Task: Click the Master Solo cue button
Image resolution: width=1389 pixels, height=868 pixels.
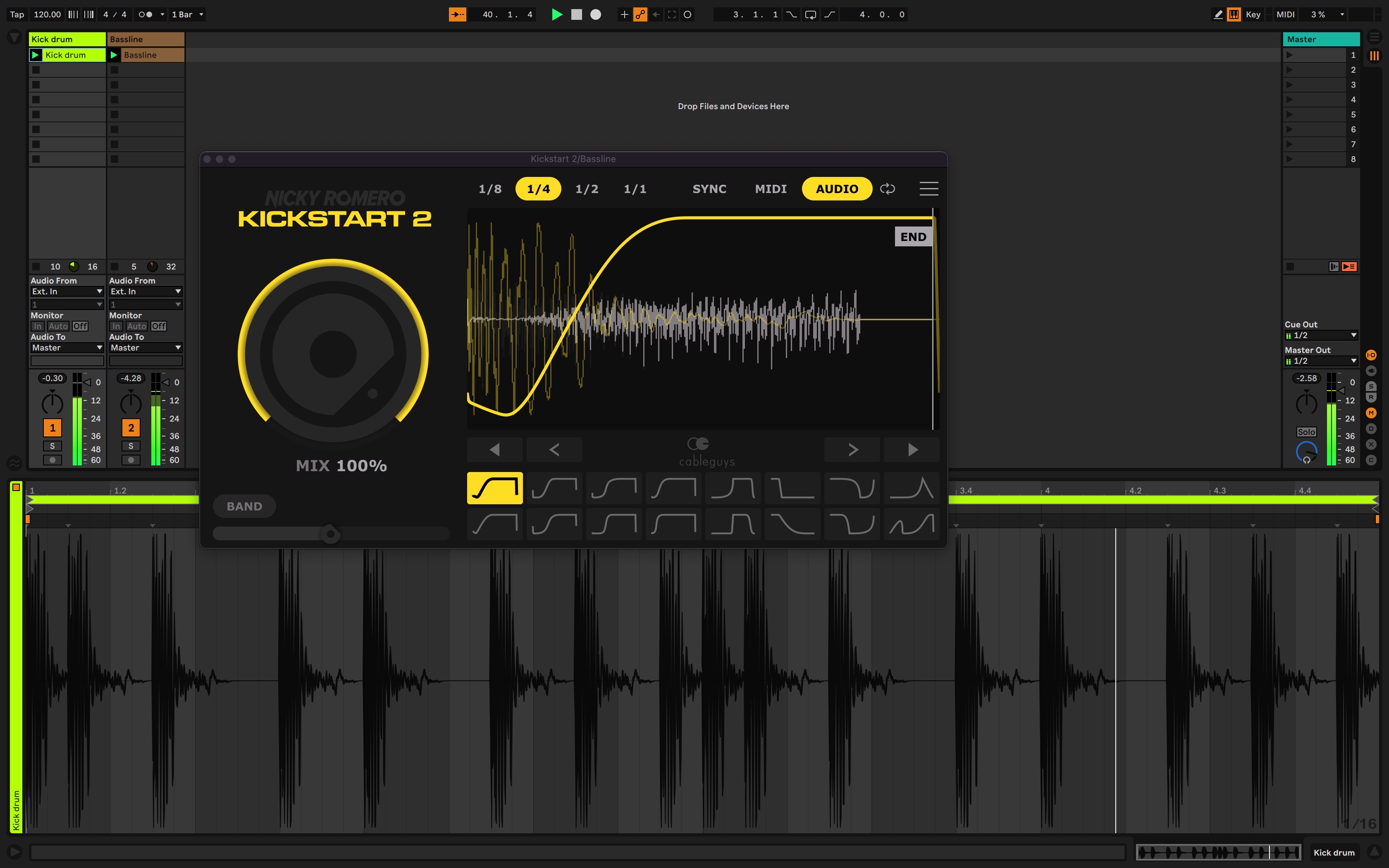Action: click(x=1306, y=432)
